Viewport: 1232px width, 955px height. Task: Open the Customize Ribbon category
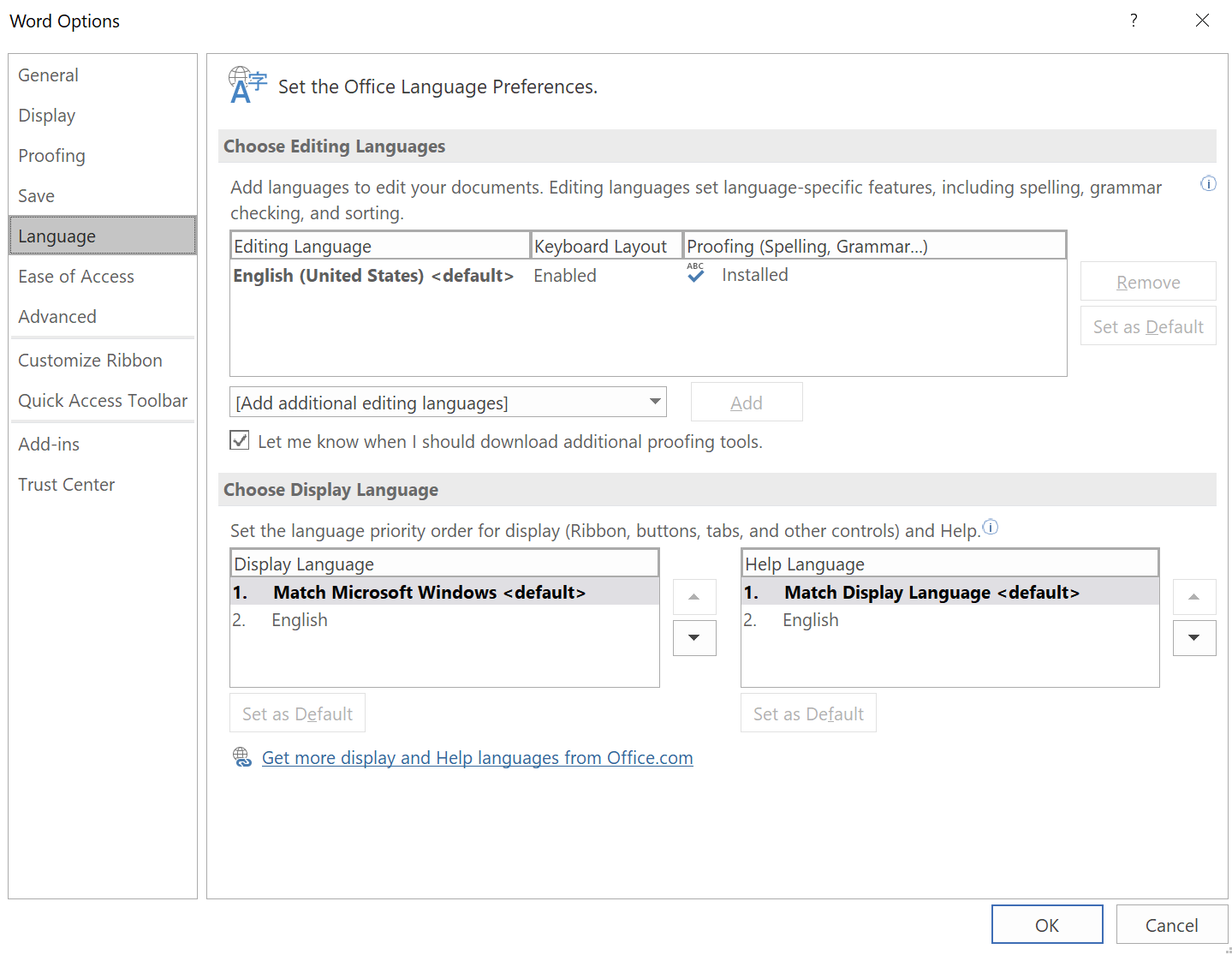(x=103, y=361)
